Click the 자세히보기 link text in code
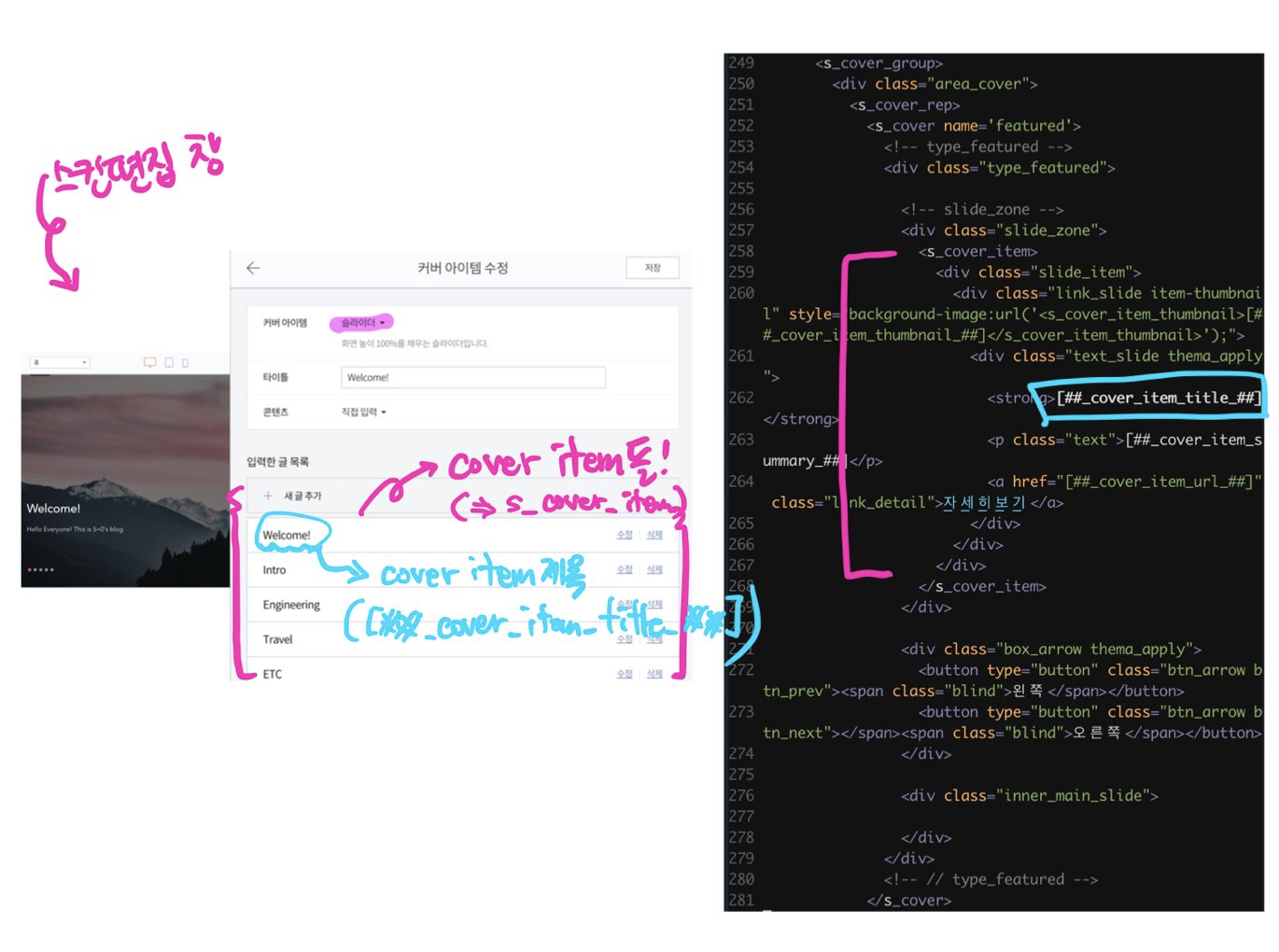Screen dimensions: 1279x952 click(984, 502)
